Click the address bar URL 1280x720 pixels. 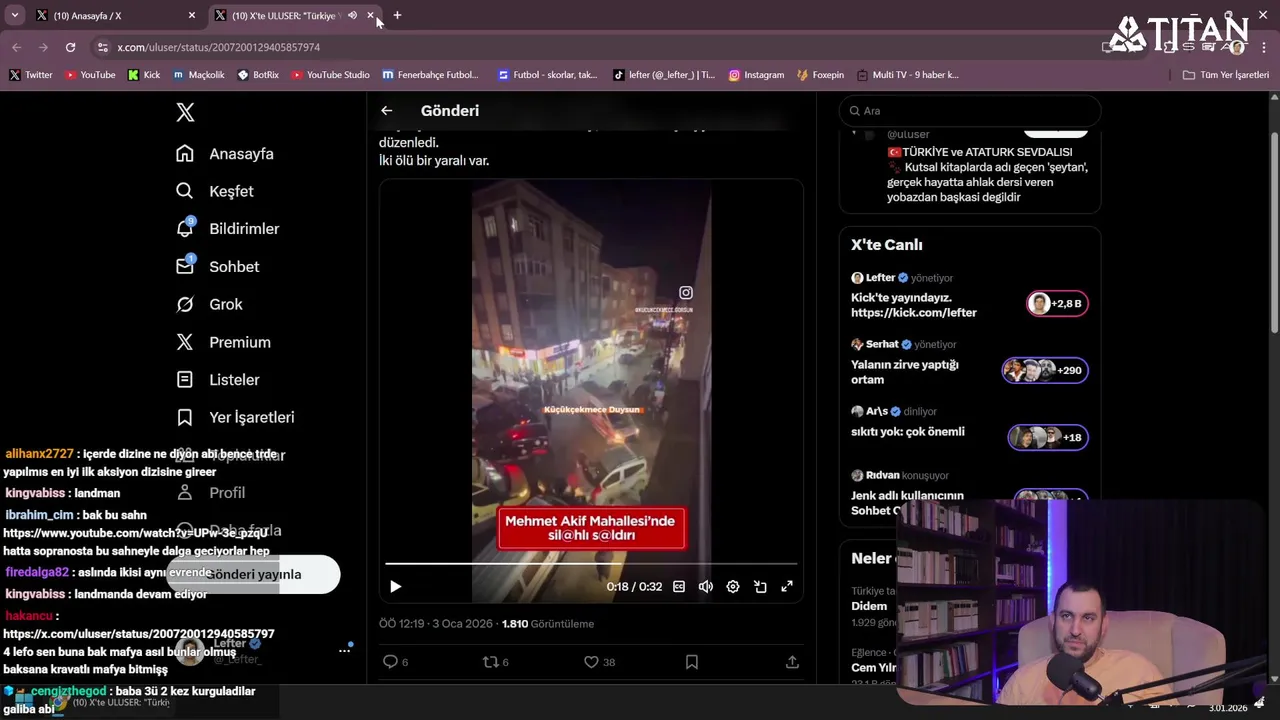(218, 47)
